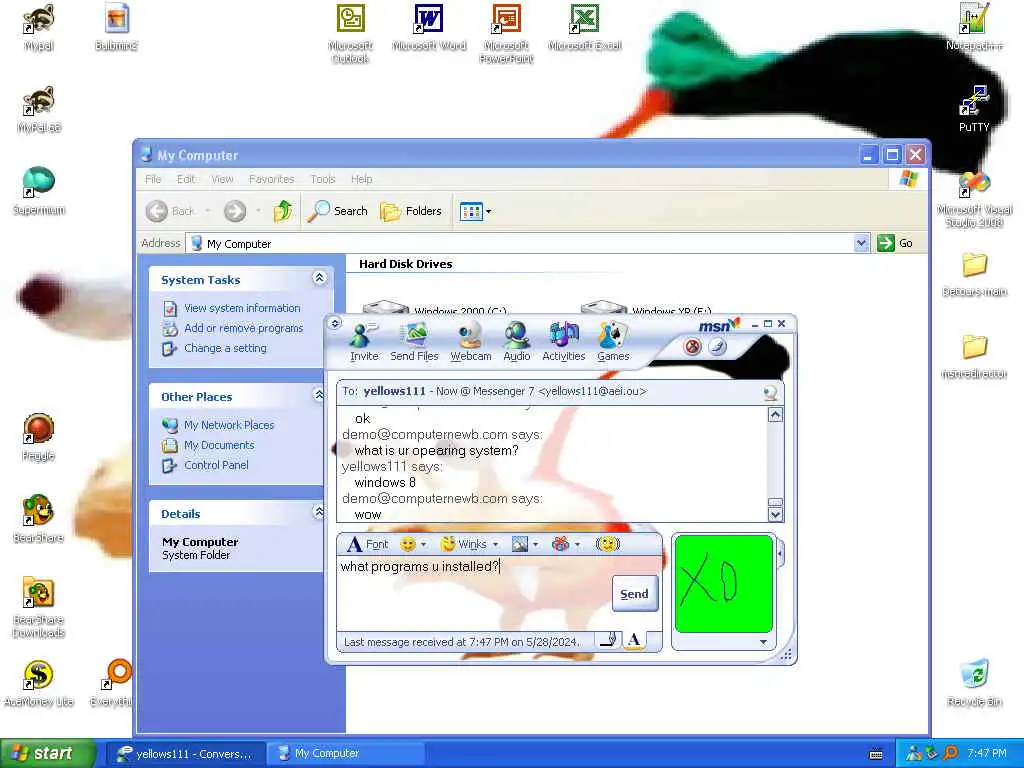
Task: Click the red block contact icon
Action: pos(692,346)
